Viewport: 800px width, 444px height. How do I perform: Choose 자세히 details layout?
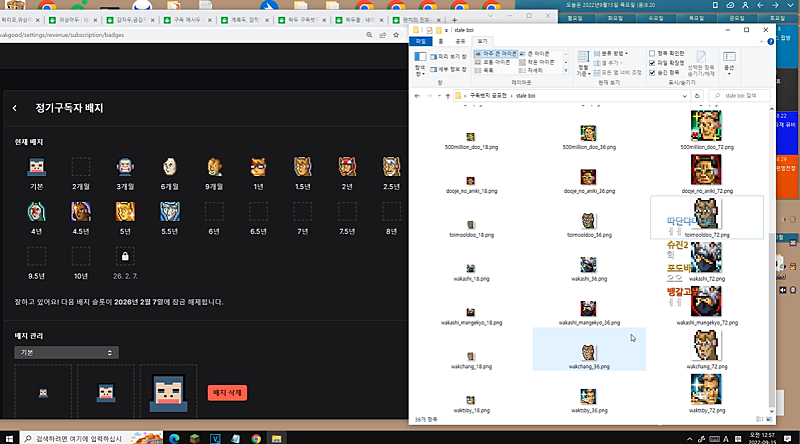pyautogui.click(x=530, y=70)
